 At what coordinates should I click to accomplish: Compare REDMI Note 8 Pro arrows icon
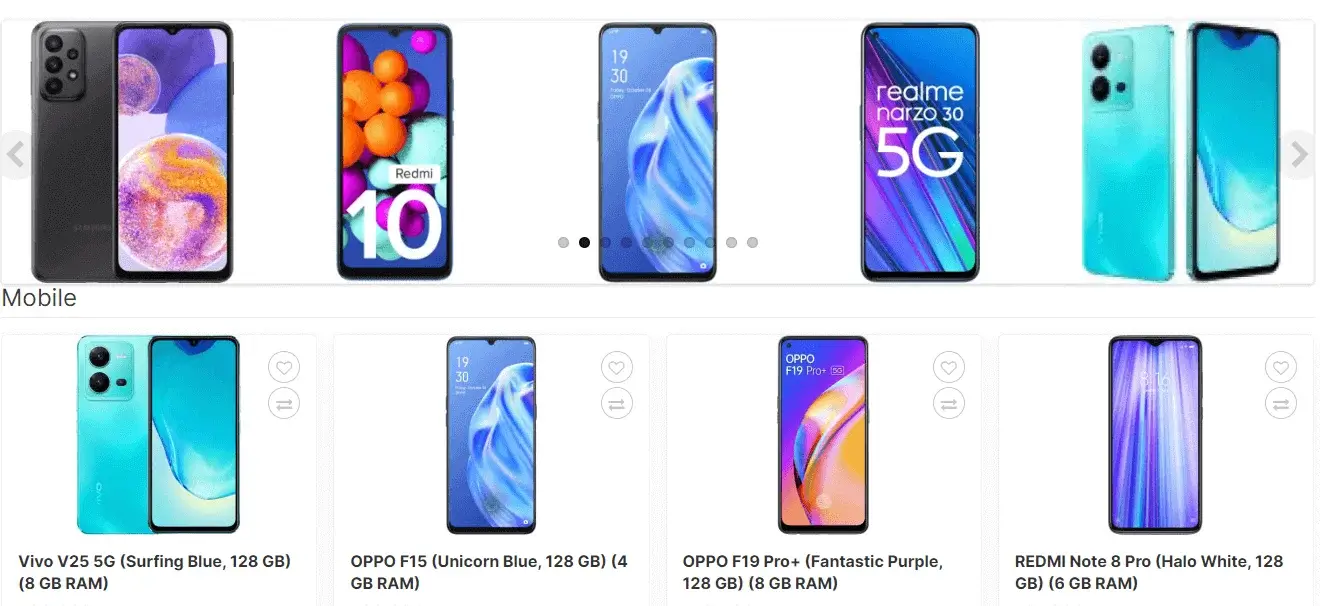tap(1281, 403)
